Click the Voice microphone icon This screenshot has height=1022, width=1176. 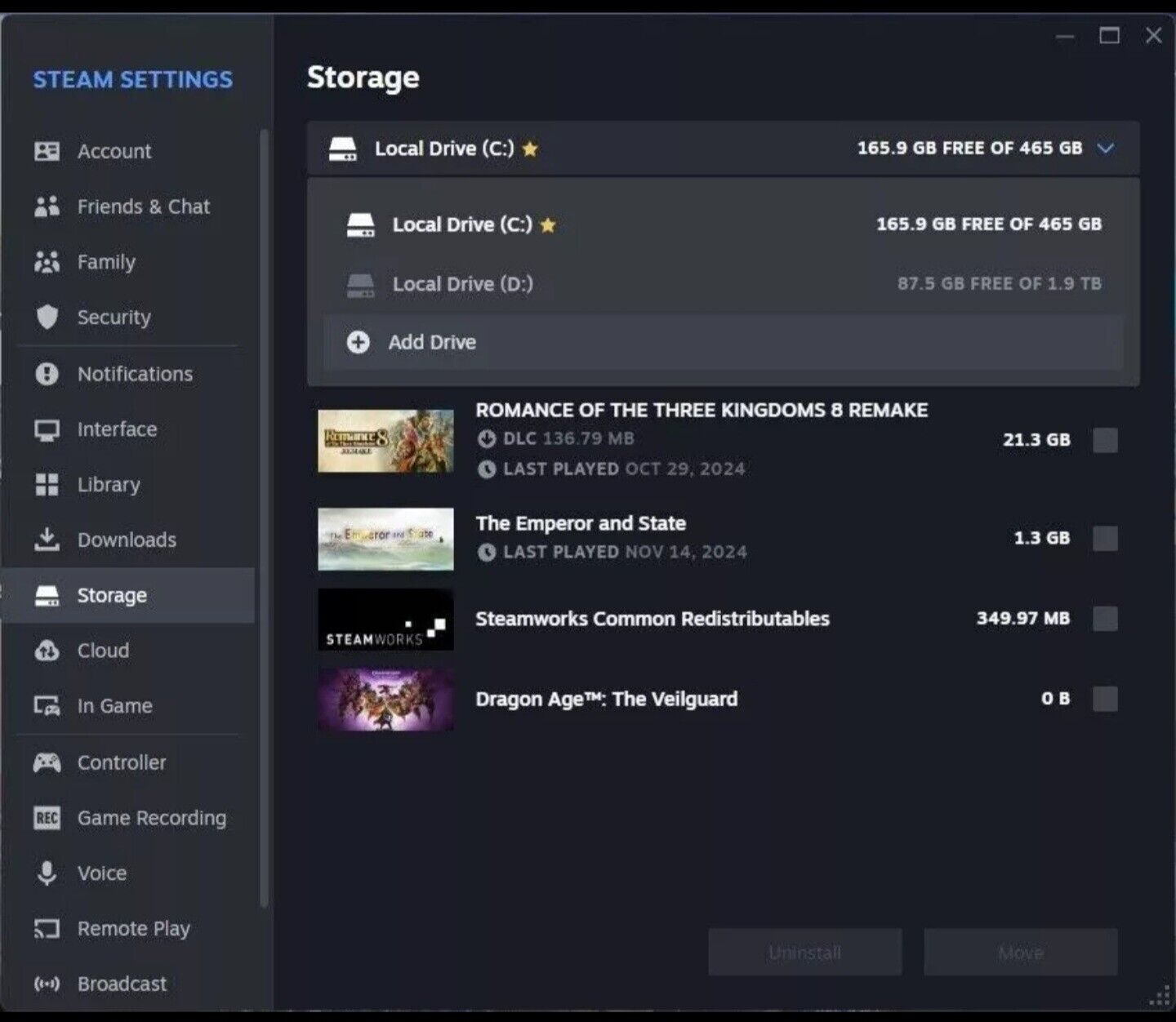(x=47, y=873)
